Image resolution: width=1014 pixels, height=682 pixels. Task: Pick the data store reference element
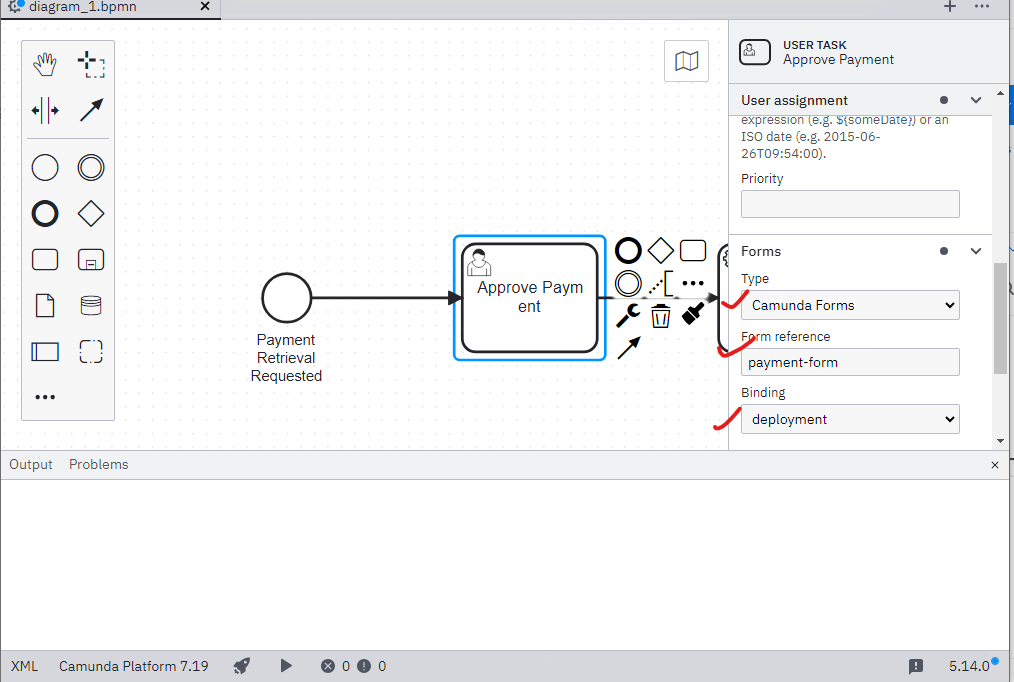(91, 305)
